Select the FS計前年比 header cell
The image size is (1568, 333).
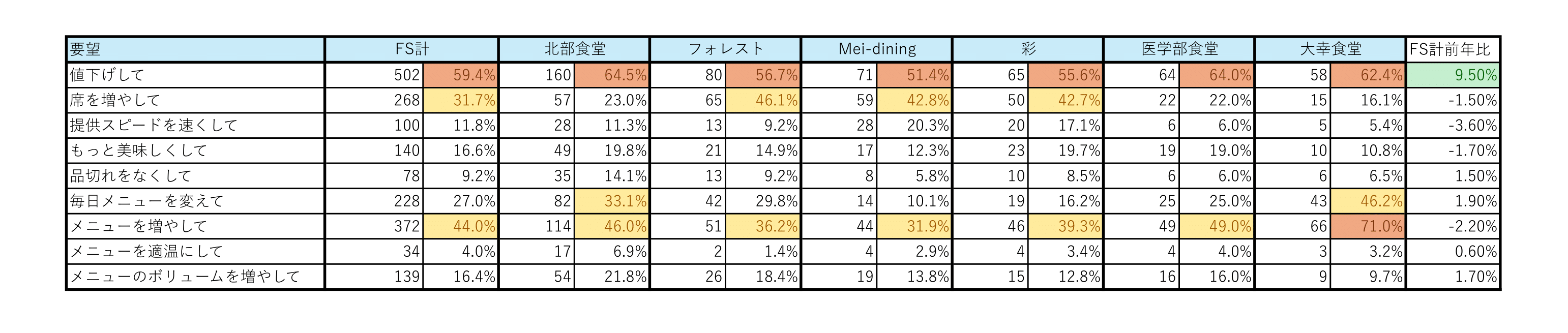1453,49
